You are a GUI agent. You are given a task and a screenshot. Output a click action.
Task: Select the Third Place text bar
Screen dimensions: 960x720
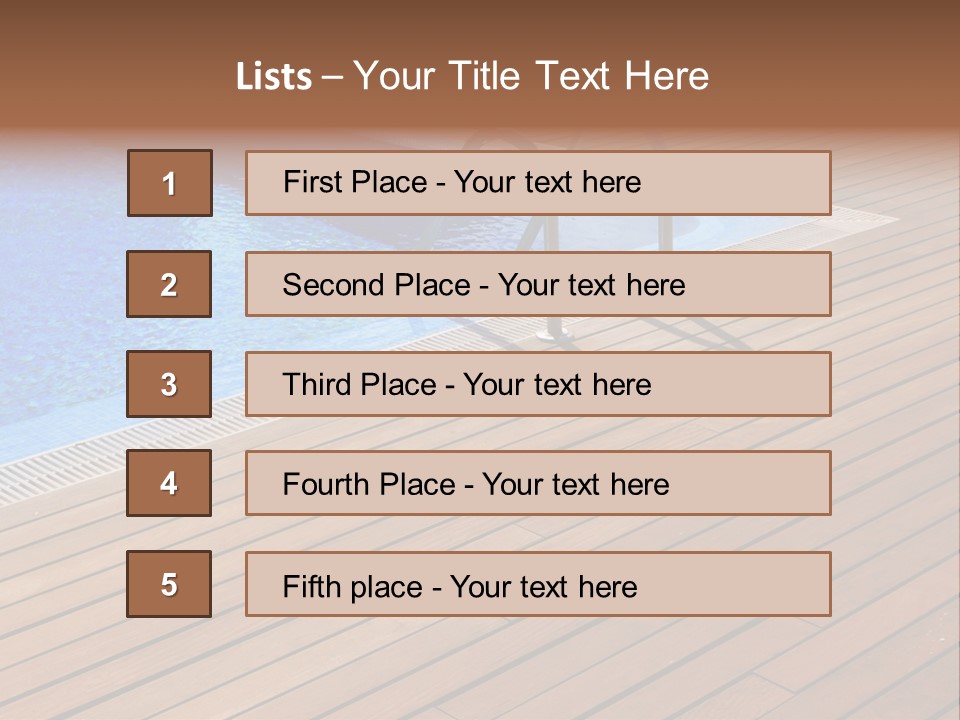coord(538,384)
